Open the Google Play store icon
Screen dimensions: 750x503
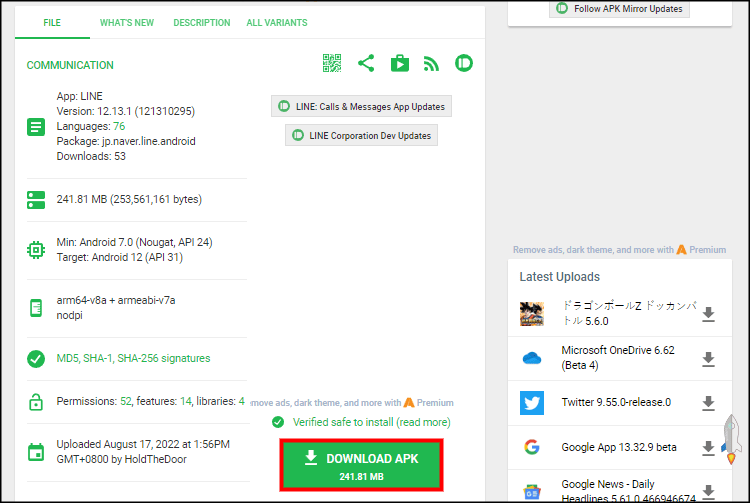pos(400,63)
